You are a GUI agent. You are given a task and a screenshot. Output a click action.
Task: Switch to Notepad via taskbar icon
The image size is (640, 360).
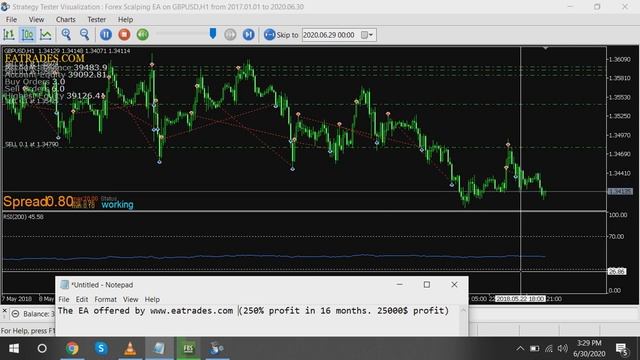click(x=159, y=349)
